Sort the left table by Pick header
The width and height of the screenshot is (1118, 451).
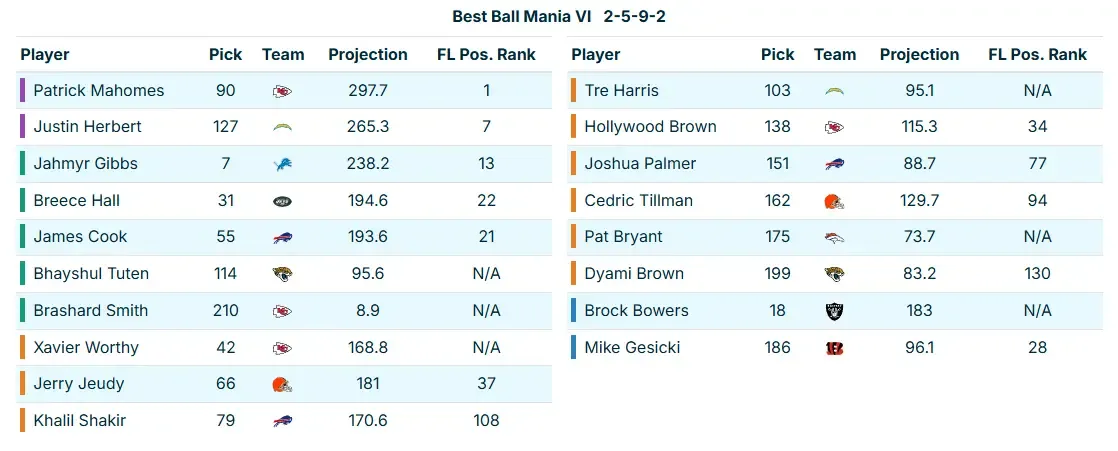tap(225, 55)
